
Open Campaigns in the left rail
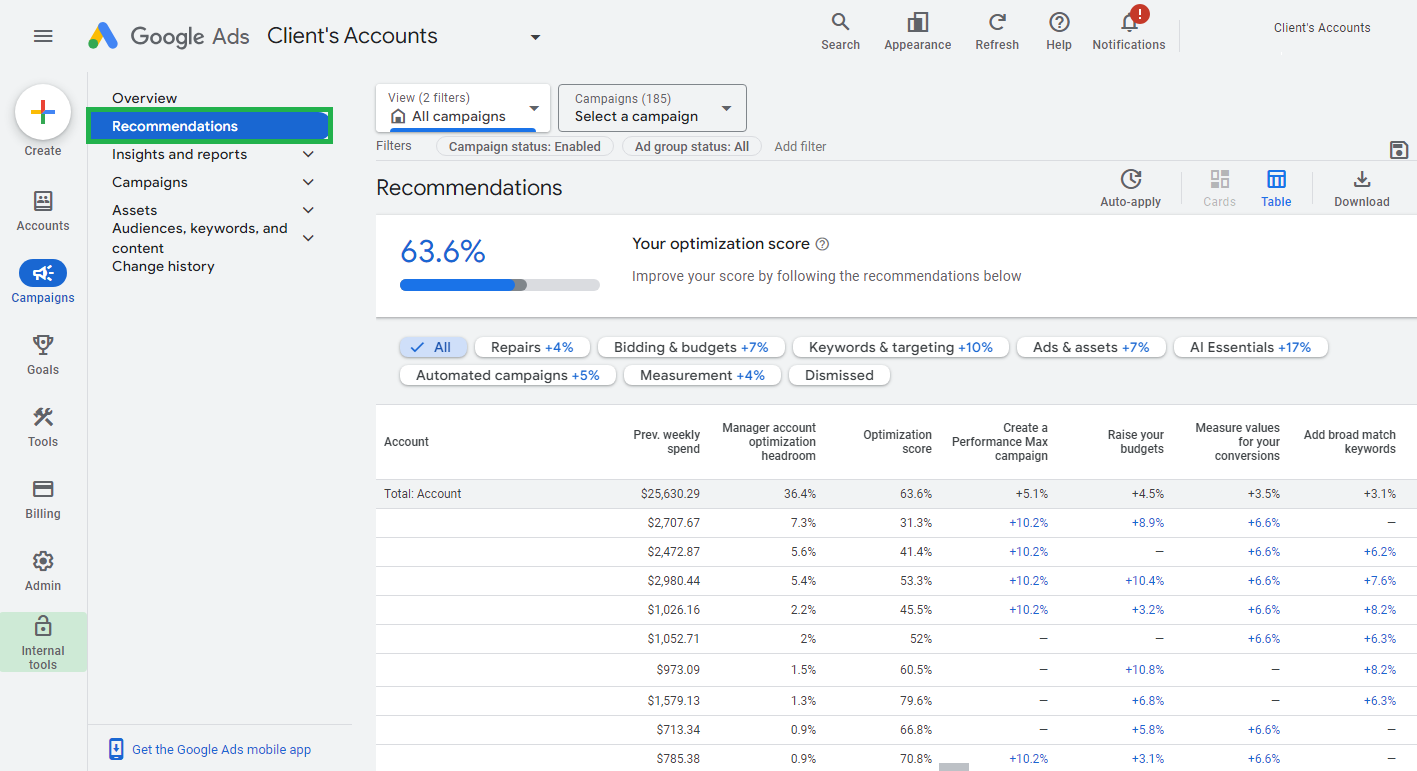coord(43,282)
